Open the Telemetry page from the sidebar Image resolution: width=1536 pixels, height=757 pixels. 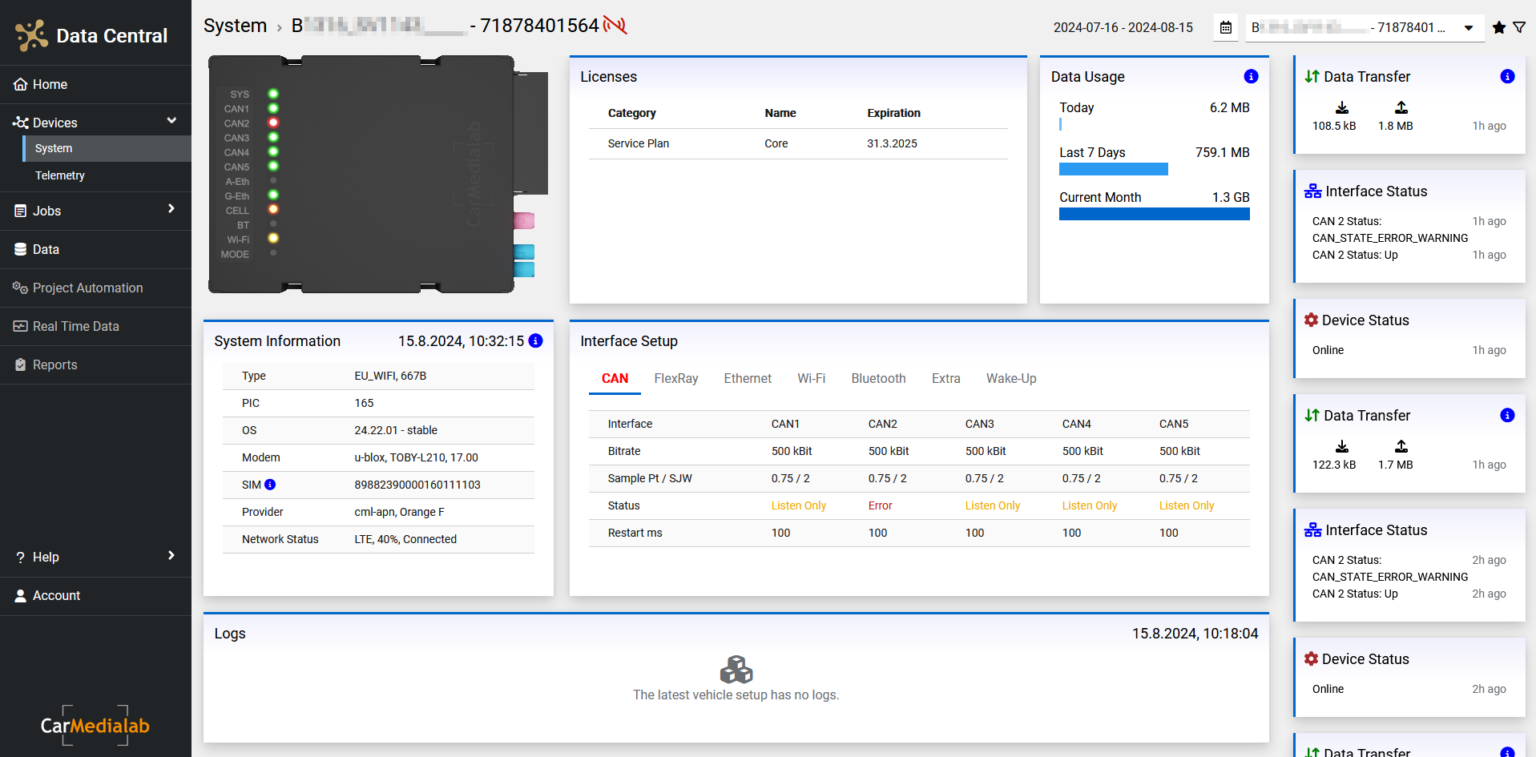(60, 175)
